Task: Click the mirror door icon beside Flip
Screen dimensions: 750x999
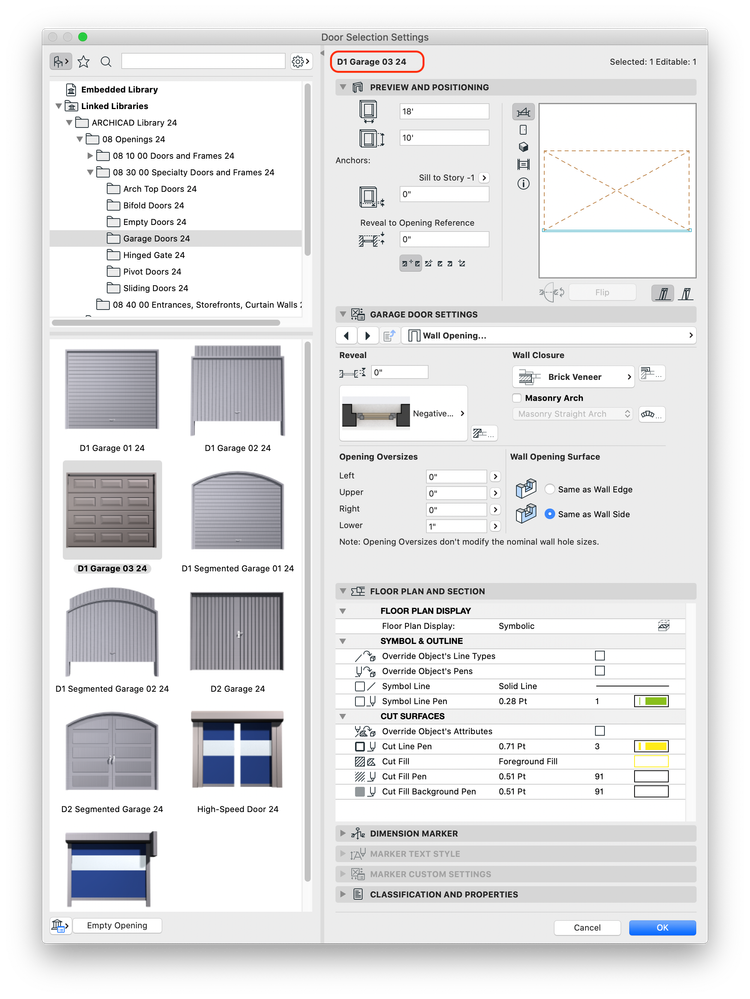Action: point(551,292)
